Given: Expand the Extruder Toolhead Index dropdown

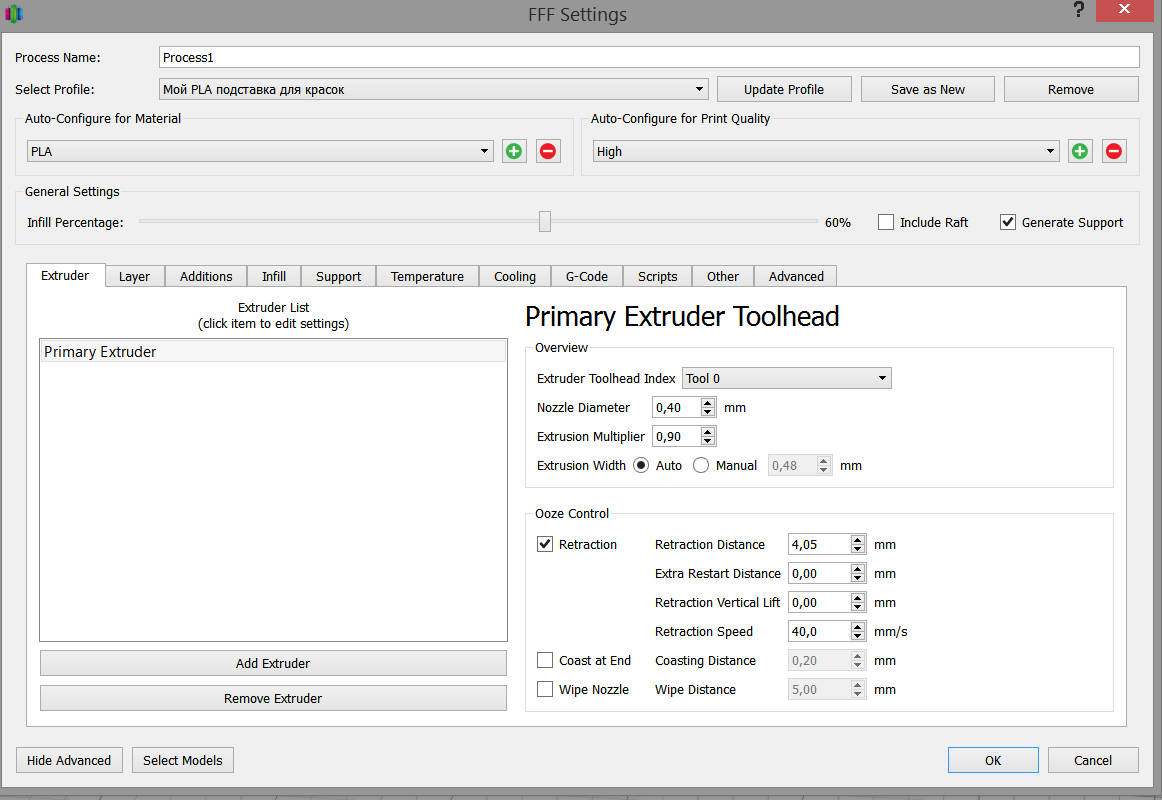Looking at the screenshot, I should (786, 379).
